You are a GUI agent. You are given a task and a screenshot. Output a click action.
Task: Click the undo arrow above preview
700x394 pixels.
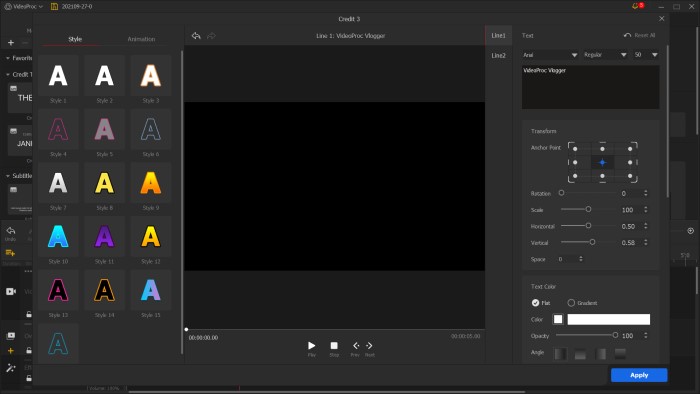tap(196, 36)
